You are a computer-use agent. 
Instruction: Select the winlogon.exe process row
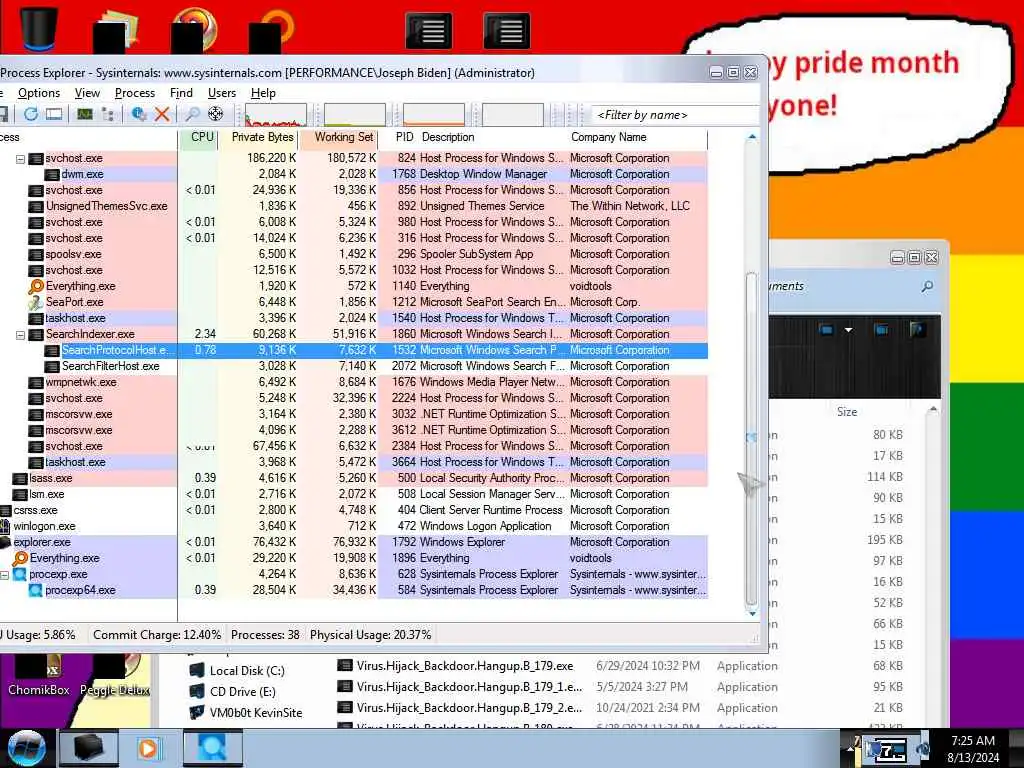(x=353, y=526)
